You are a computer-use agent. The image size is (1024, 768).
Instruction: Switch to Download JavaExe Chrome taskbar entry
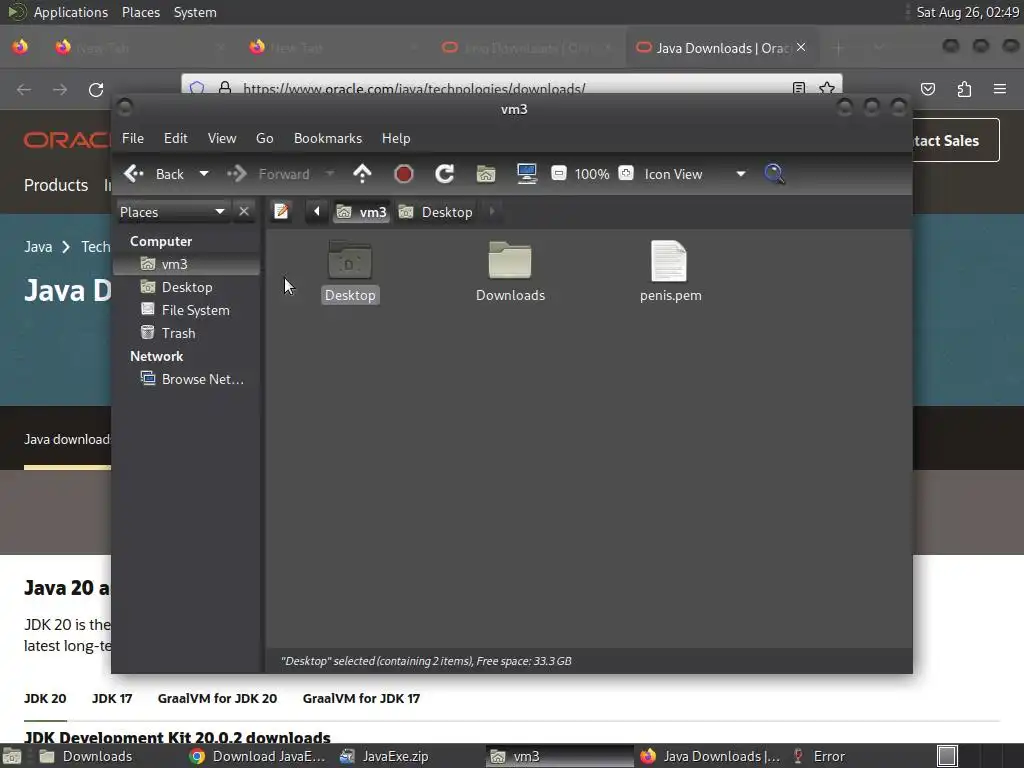[x=257, y=756]
